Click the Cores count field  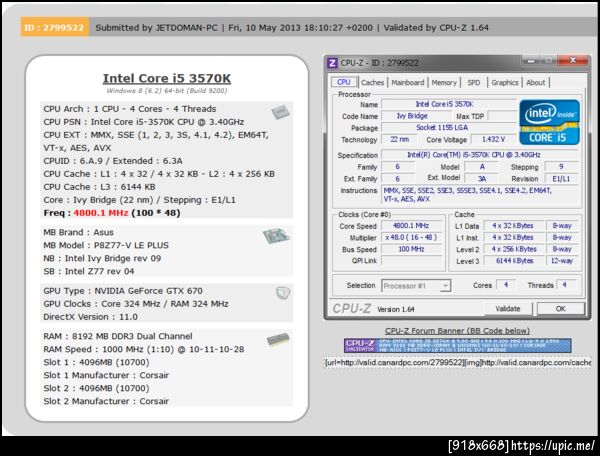506,285
